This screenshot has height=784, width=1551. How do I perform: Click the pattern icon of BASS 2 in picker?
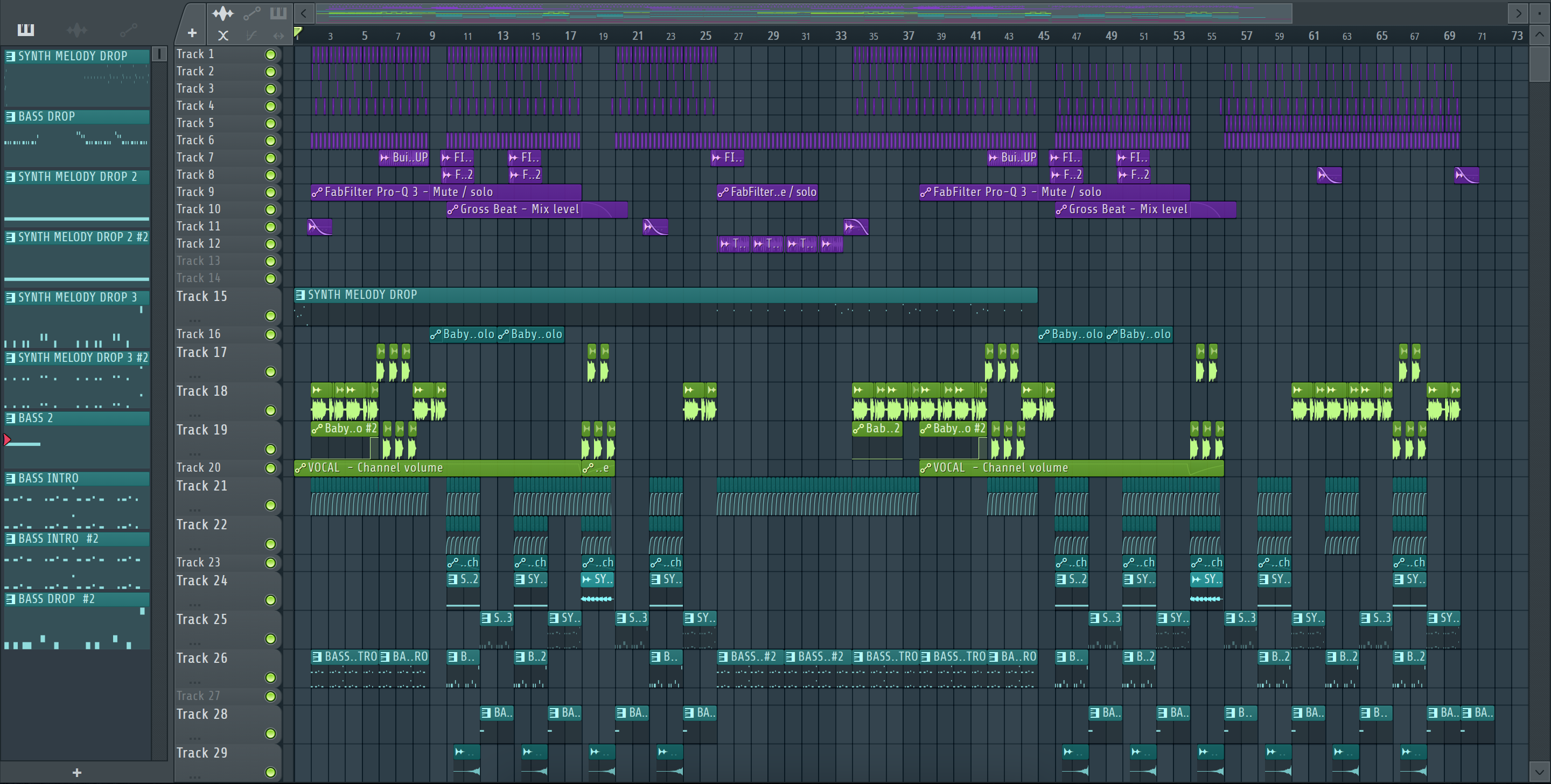tap(10, 418)
